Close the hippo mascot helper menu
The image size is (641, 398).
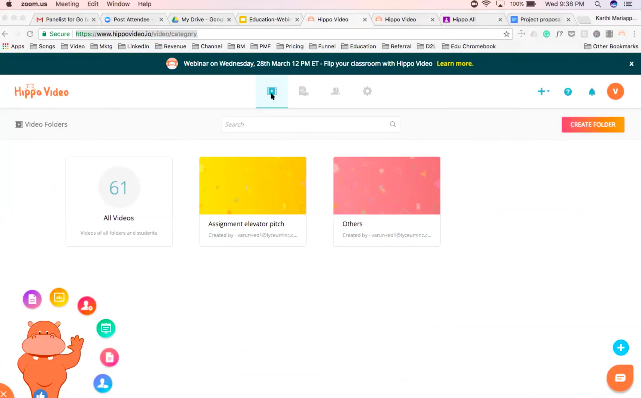(4, 394)
